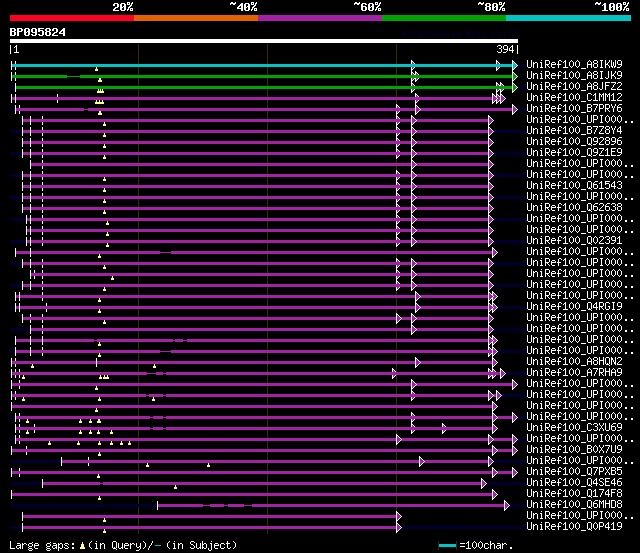
Task: Select the UniRef100_Q9Z1E9 label
Action: tap(574, 152)
